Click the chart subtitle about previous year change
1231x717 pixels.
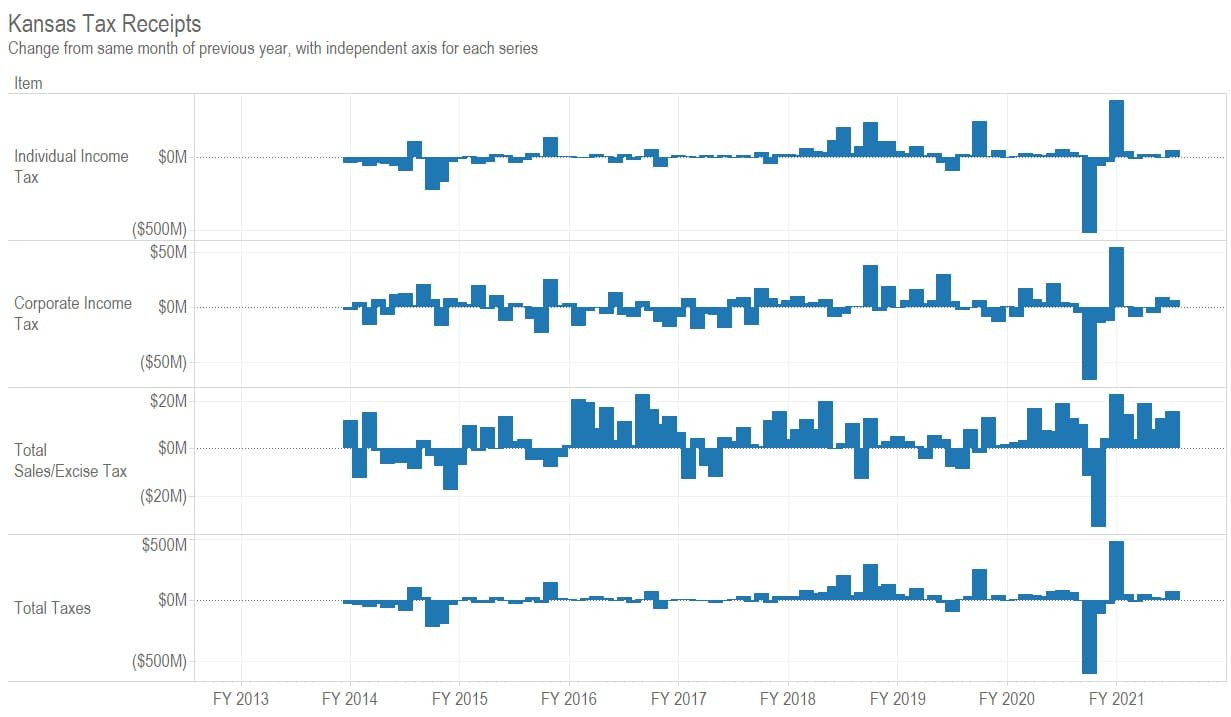[273, 48]
